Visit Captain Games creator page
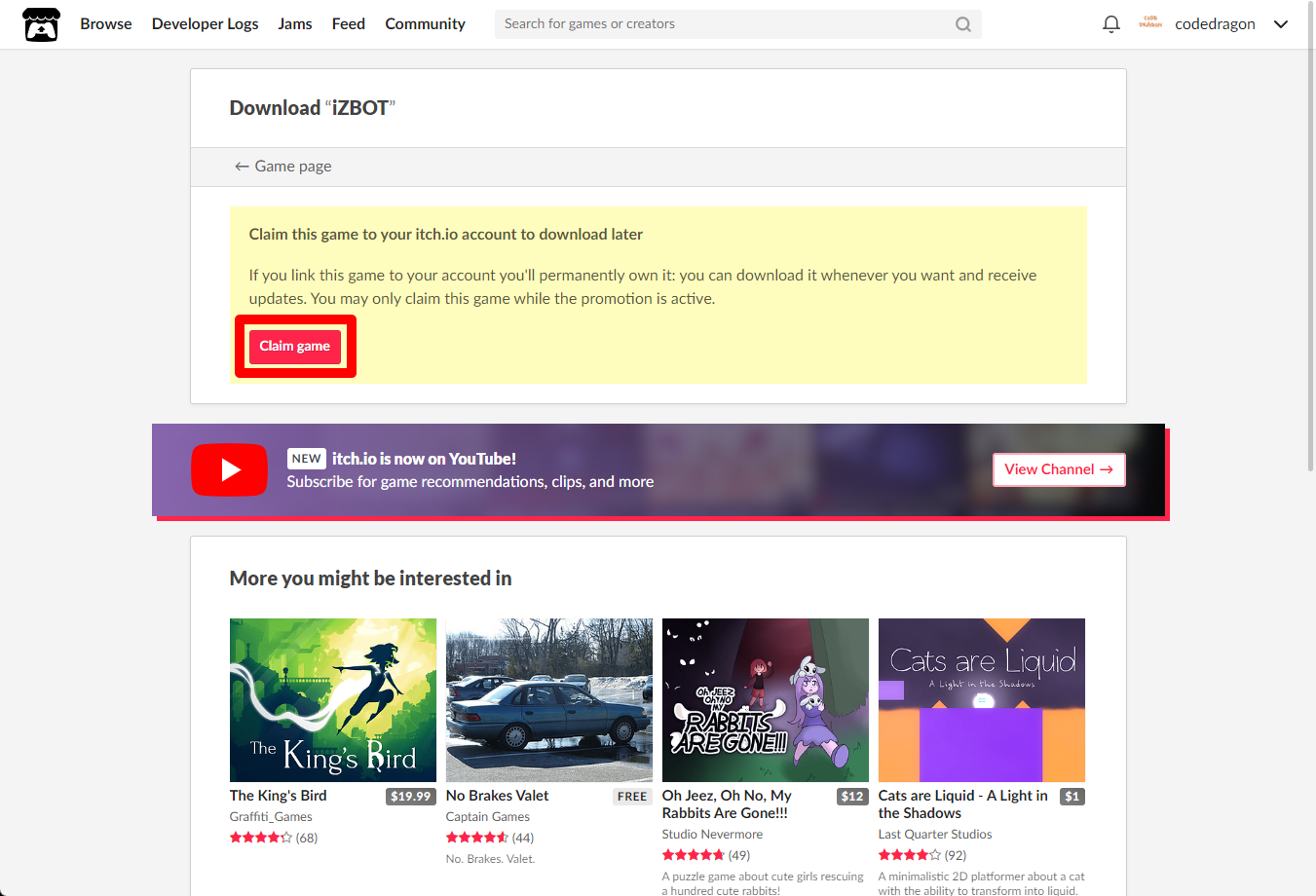The height and width of the screenshot is (896, 1316). 488,817
